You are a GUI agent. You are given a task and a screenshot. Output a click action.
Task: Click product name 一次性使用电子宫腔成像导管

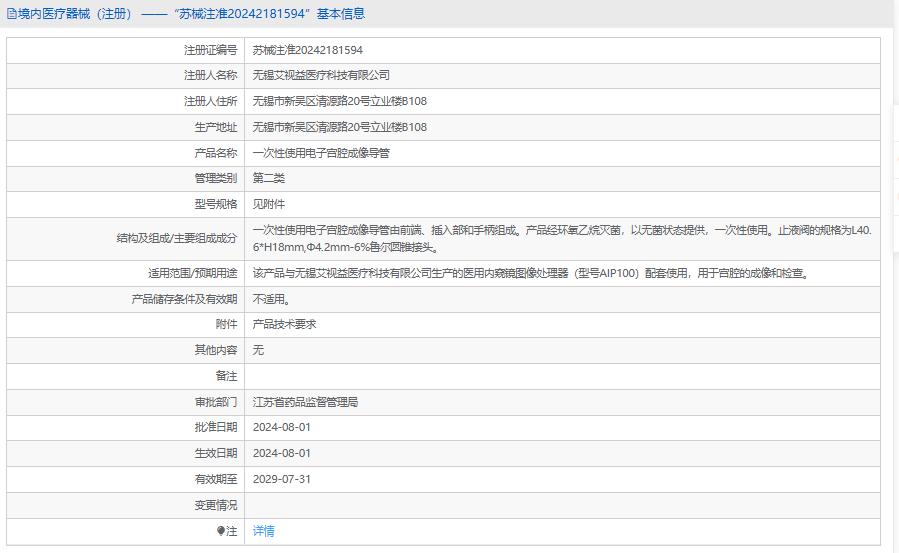coord(320,153)
